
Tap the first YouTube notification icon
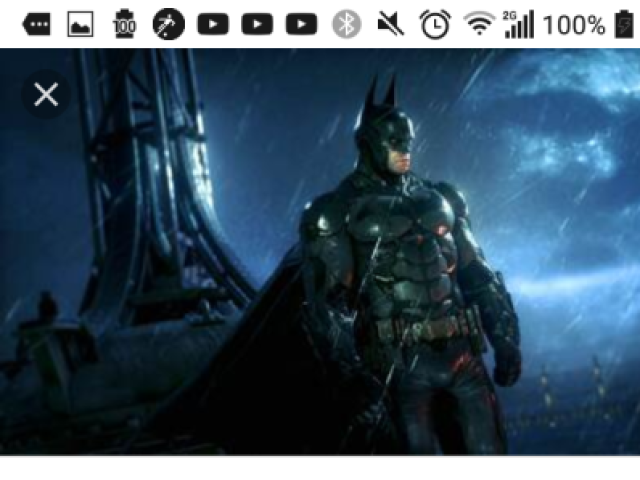(x=213, y=24)
